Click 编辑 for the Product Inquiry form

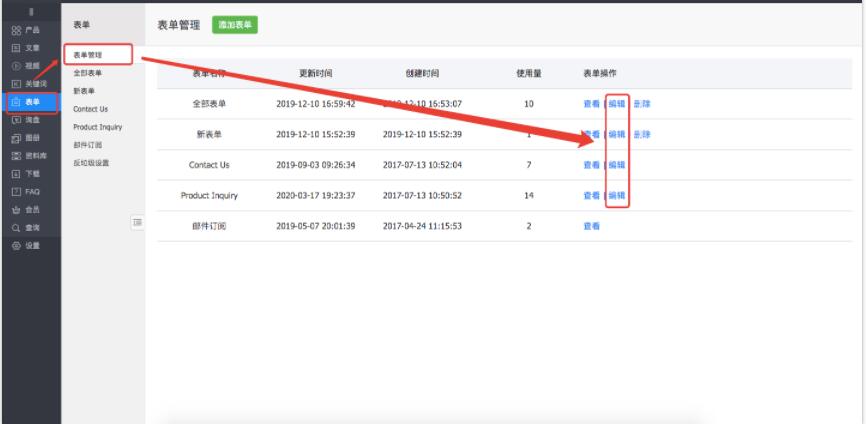tap(617, 196)
